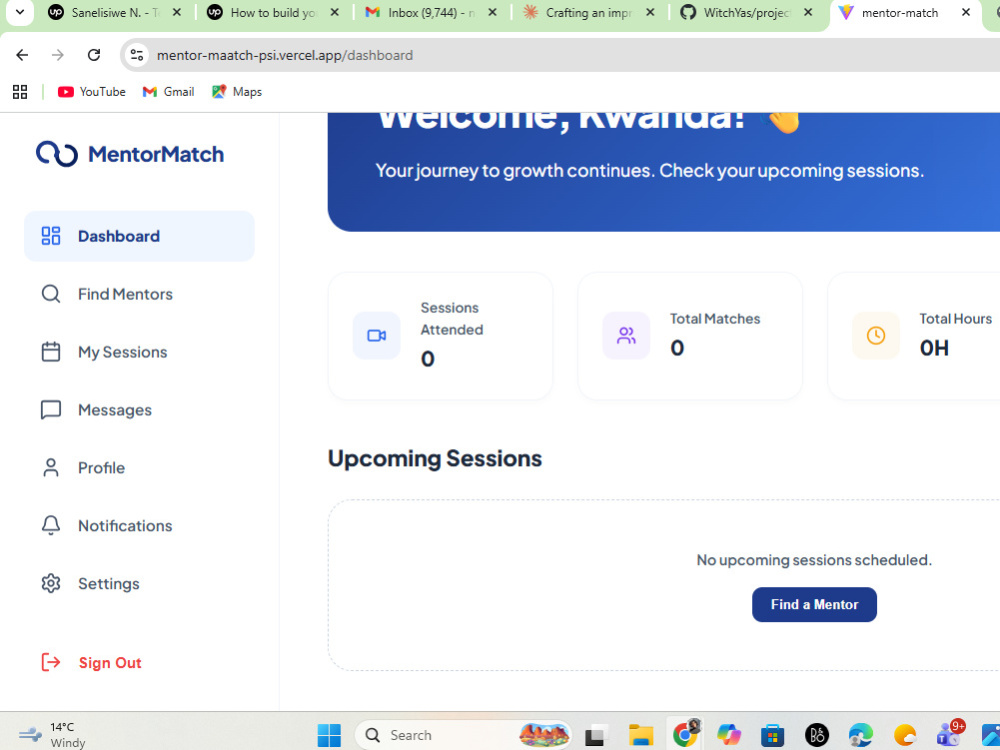The height and width of the screenshot is (750, 1000).
Task: Open the B&O audio app in taskbar
Action: tap(816, 735)
